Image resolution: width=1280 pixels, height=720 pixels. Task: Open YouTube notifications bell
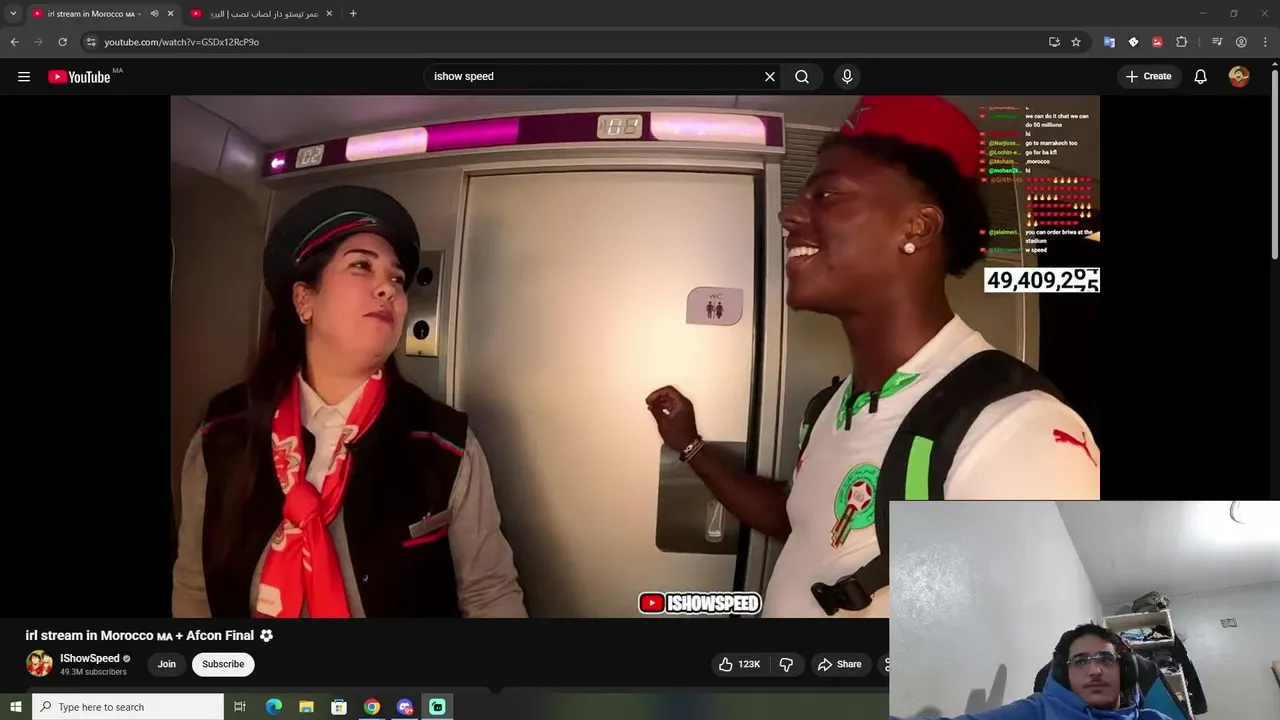pyautogui.click(x=1201, y=76)
